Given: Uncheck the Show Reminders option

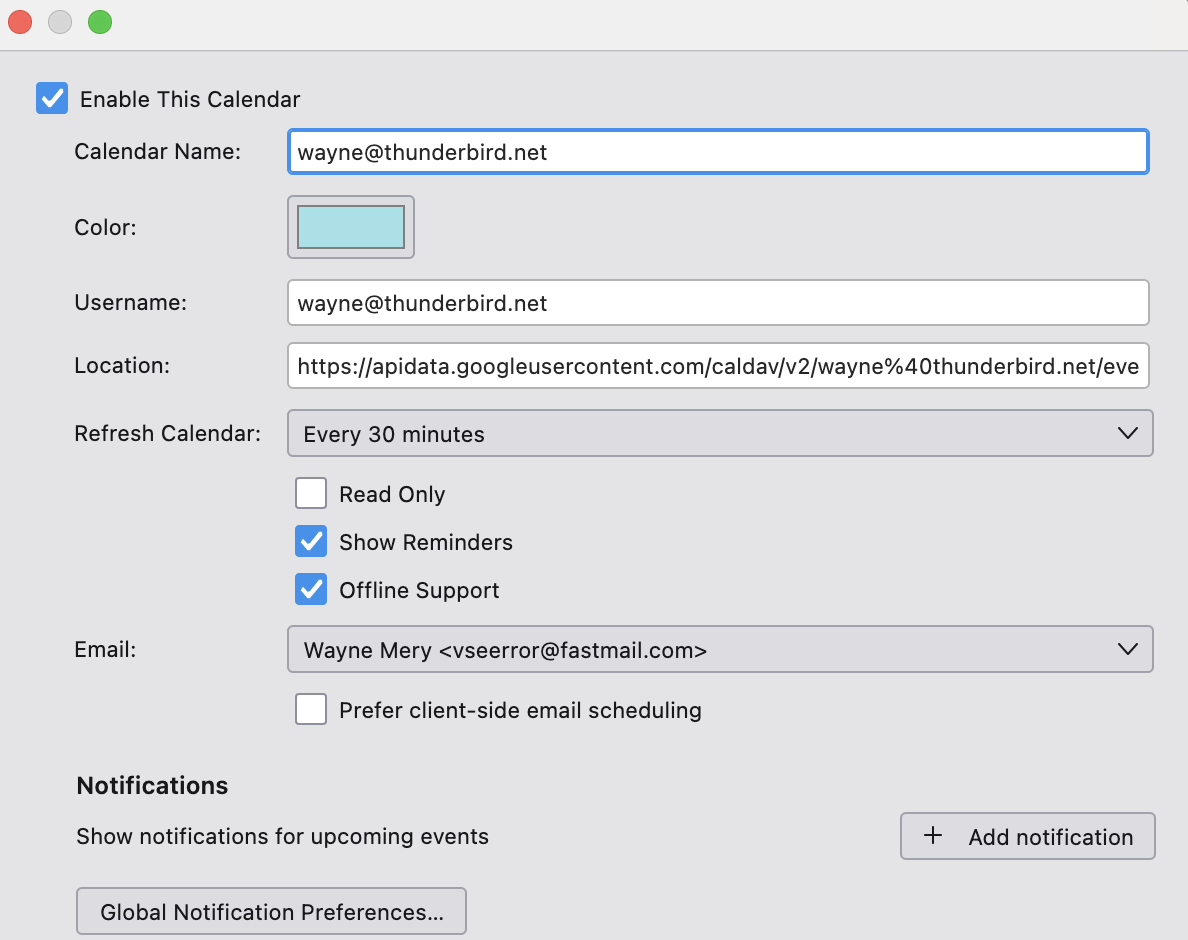Looking at the screenshot, I should [x=311, y=542].
